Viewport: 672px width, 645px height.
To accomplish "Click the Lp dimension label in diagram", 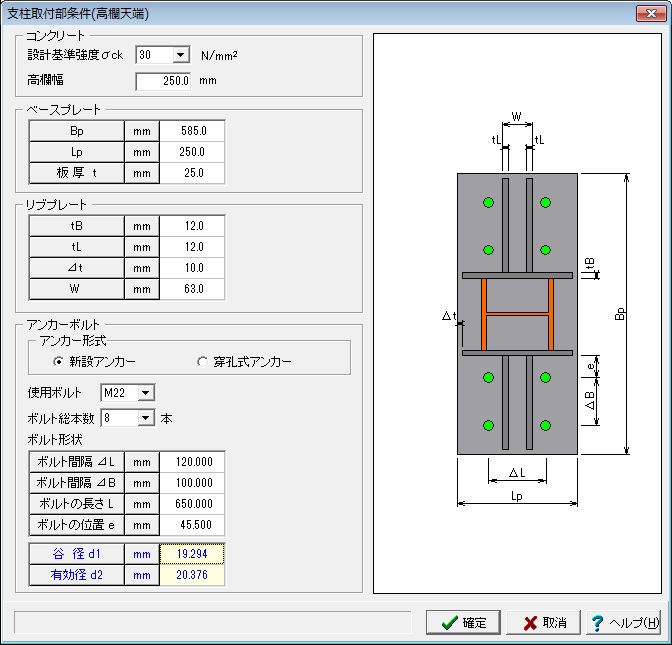I will pos(517,496).
